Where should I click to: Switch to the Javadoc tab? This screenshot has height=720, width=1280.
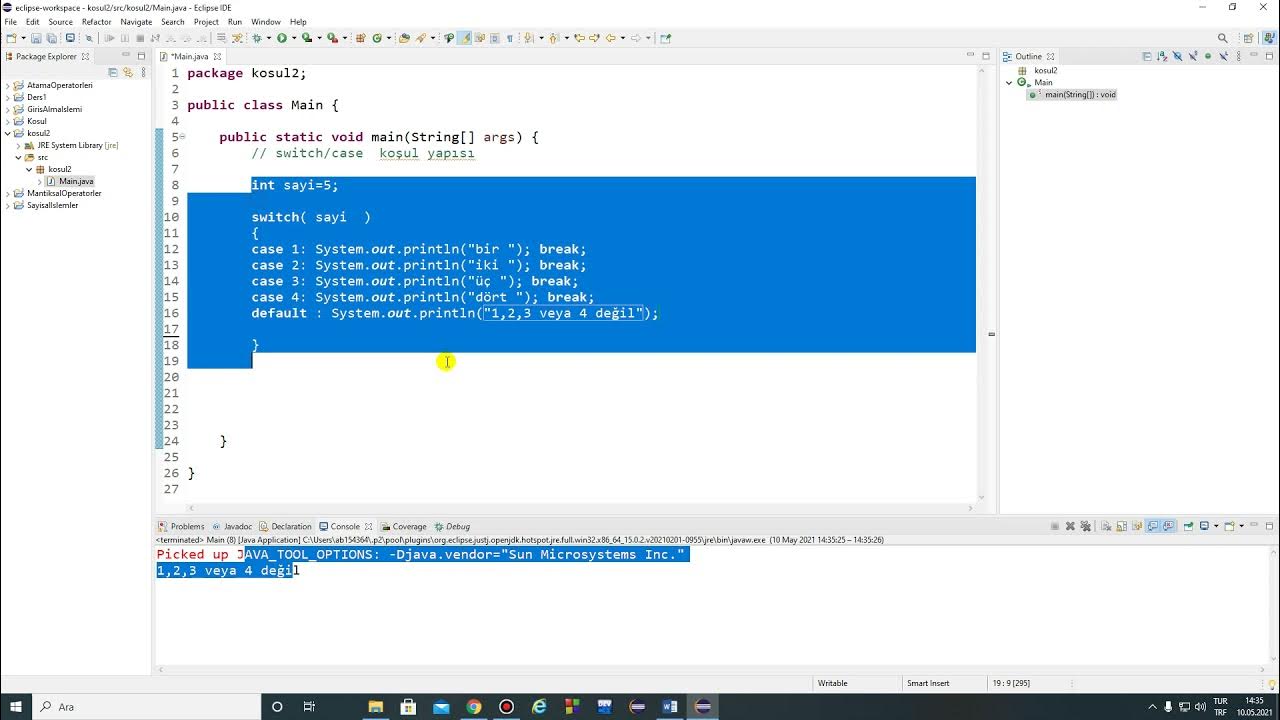click(232, 526)
